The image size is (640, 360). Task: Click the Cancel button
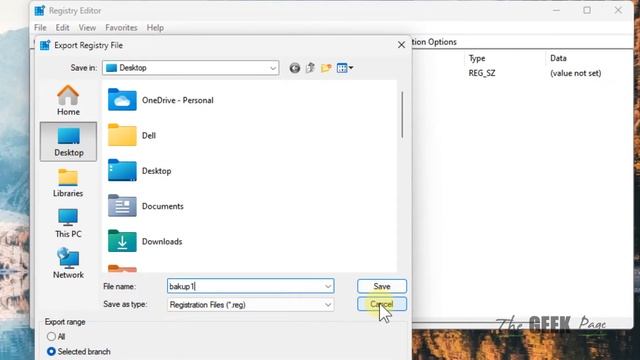(382, 304)
